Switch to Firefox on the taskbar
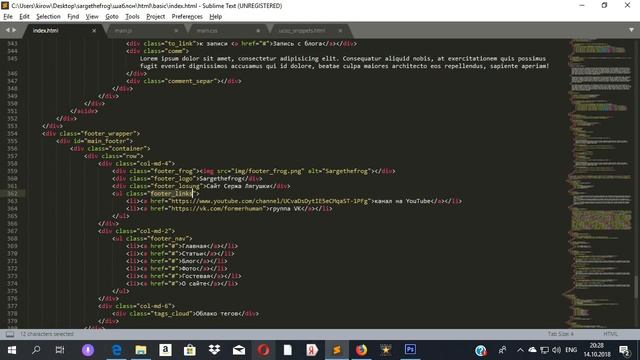This screenshot has width=640, height=360. pos(361,350)
